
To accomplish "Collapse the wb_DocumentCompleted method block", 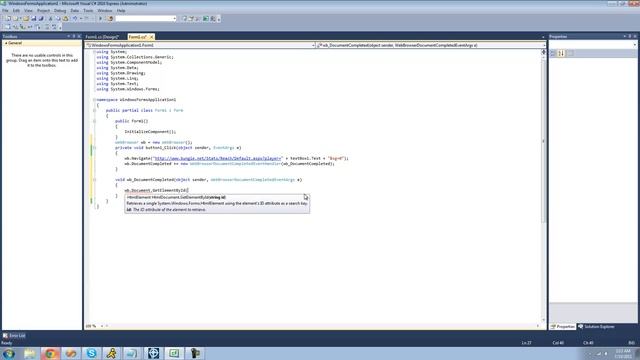I will [94, 180].
